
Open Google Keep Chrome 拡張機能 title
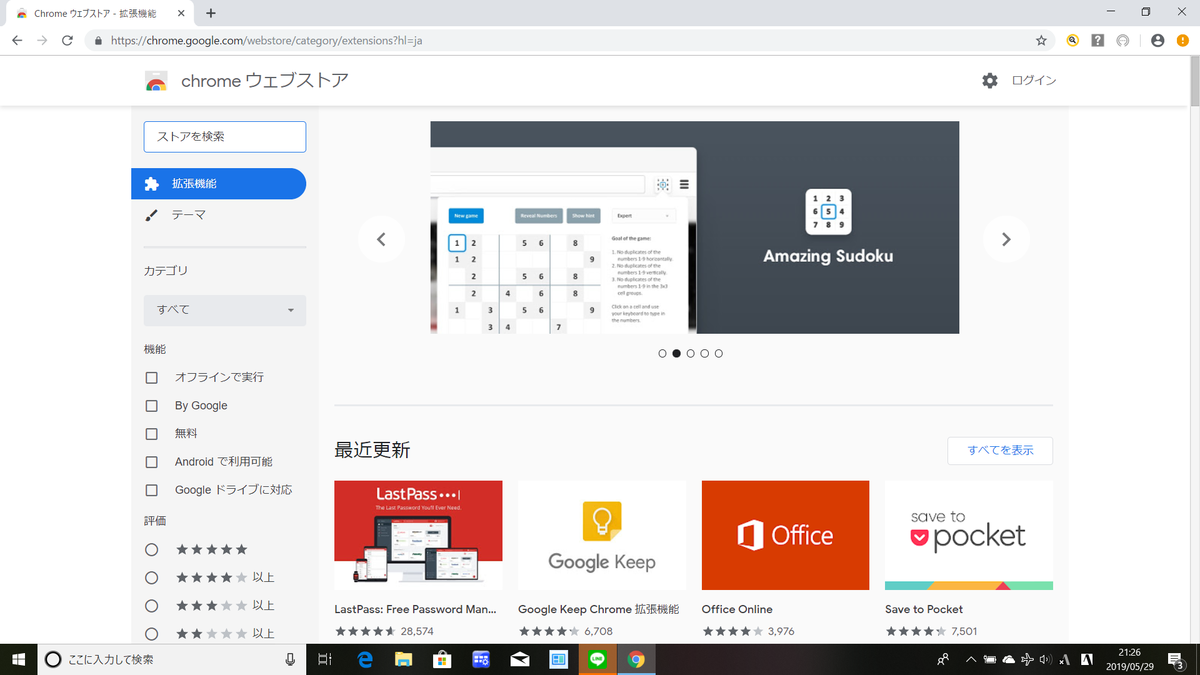598,609
